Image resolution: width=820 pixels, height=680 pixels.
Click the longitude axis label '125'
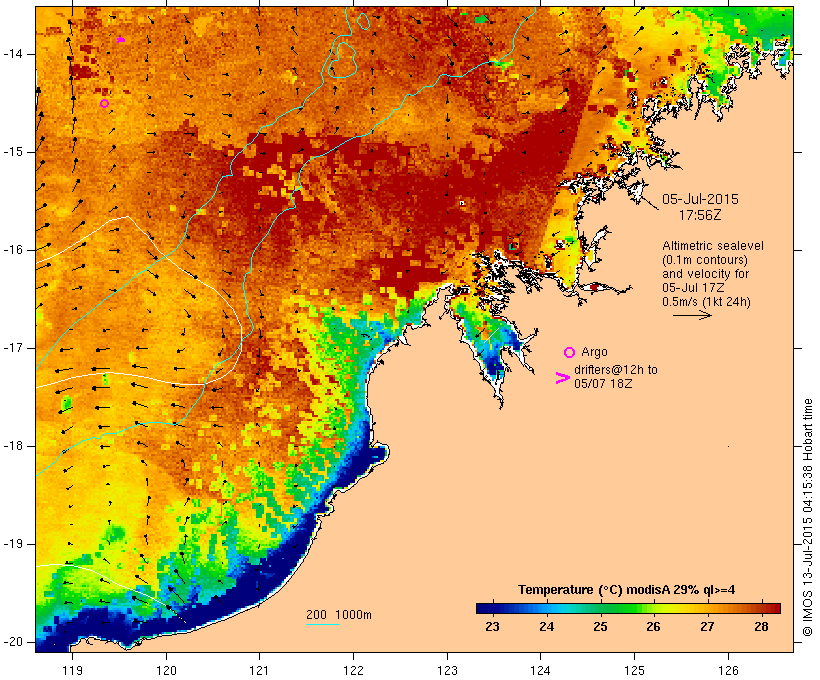coord(634,670)
